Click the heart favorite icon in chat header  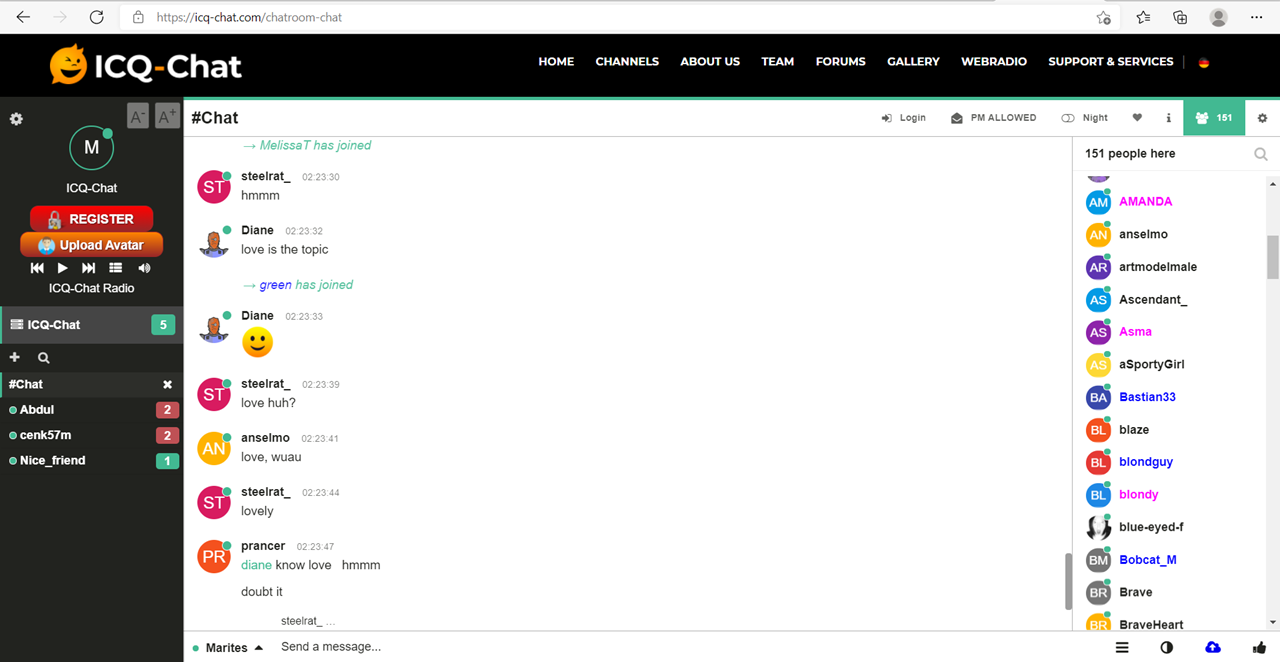1137,118
